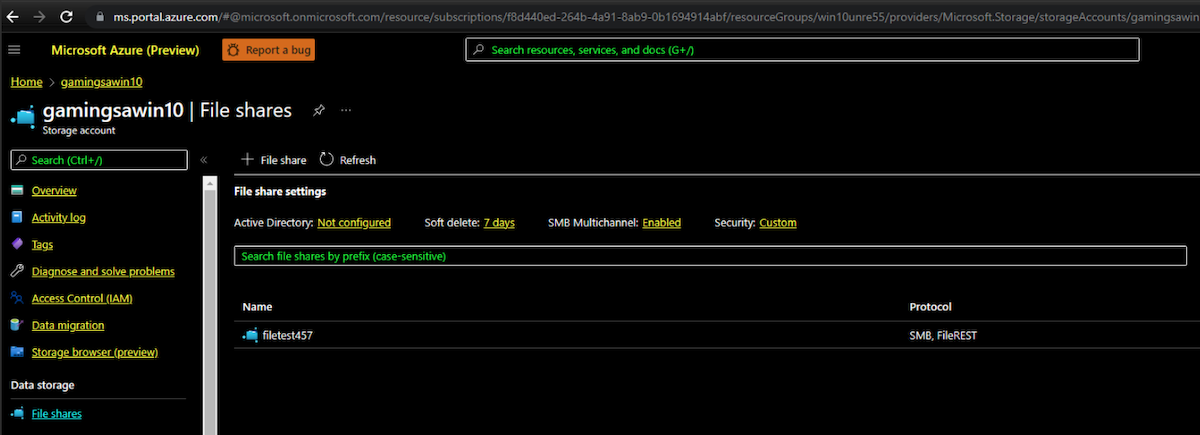Add a new File share
1200x435 pixels.
pyautogui.click(x=274, y=160)
